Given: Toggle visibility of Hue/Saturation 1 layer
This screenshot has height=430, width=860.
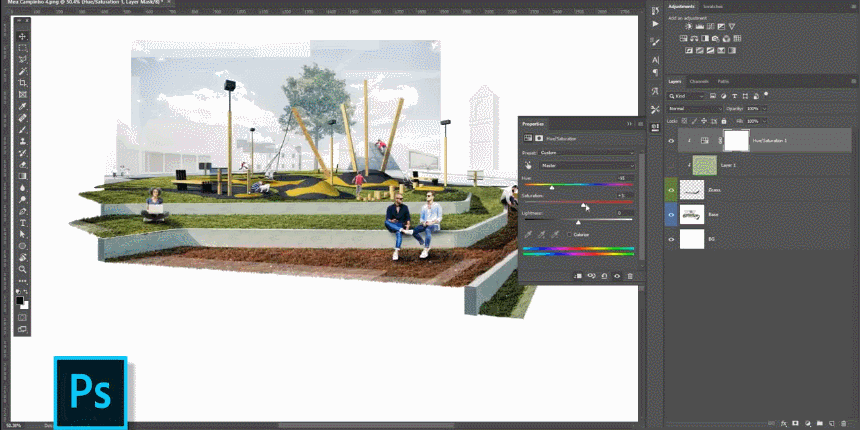Looking at the screenshot, I should pos(671,141).
